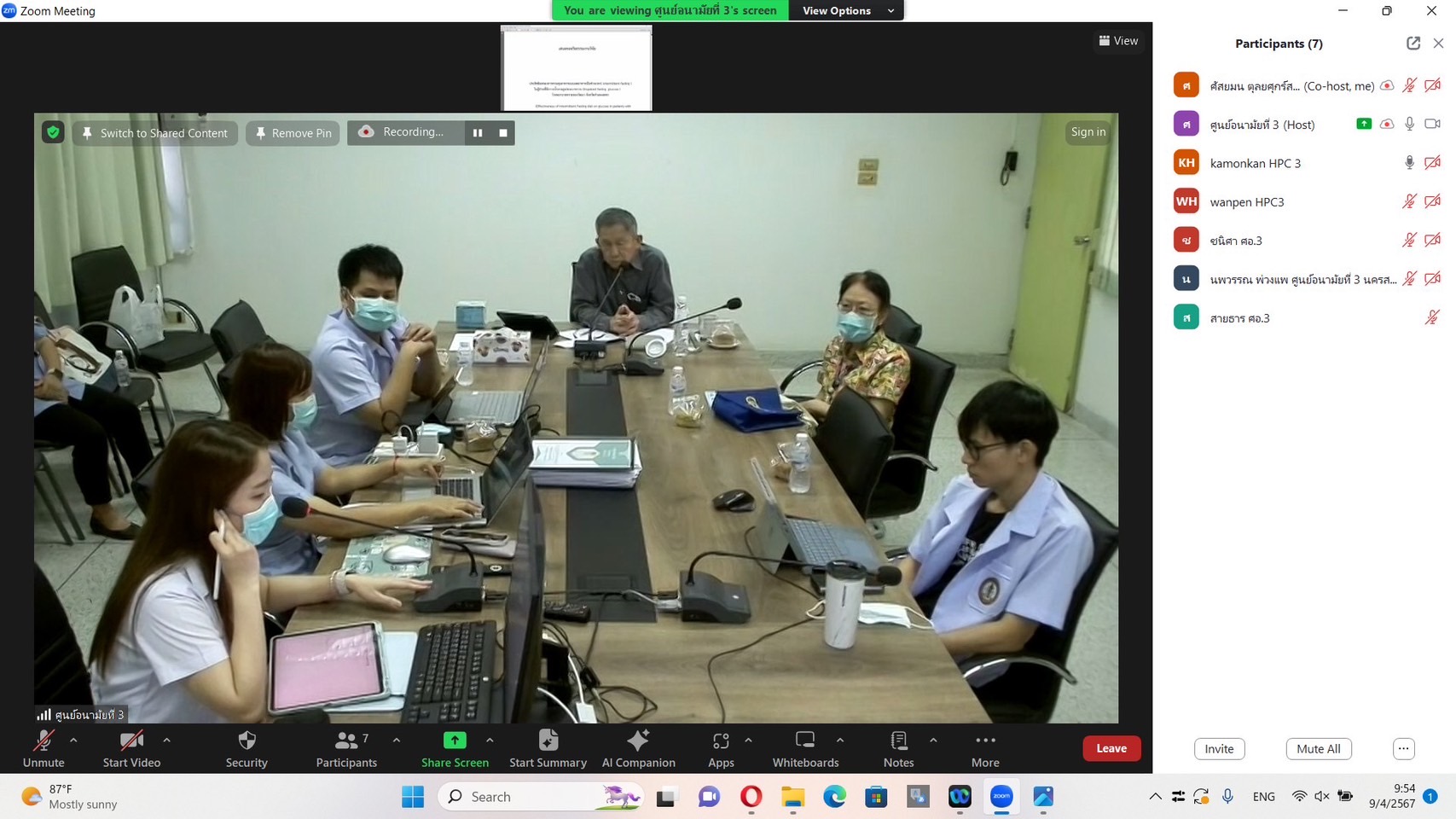Stop the recording
The width and height of the screenshot is (1456, 819).
(x=503, y=133)
